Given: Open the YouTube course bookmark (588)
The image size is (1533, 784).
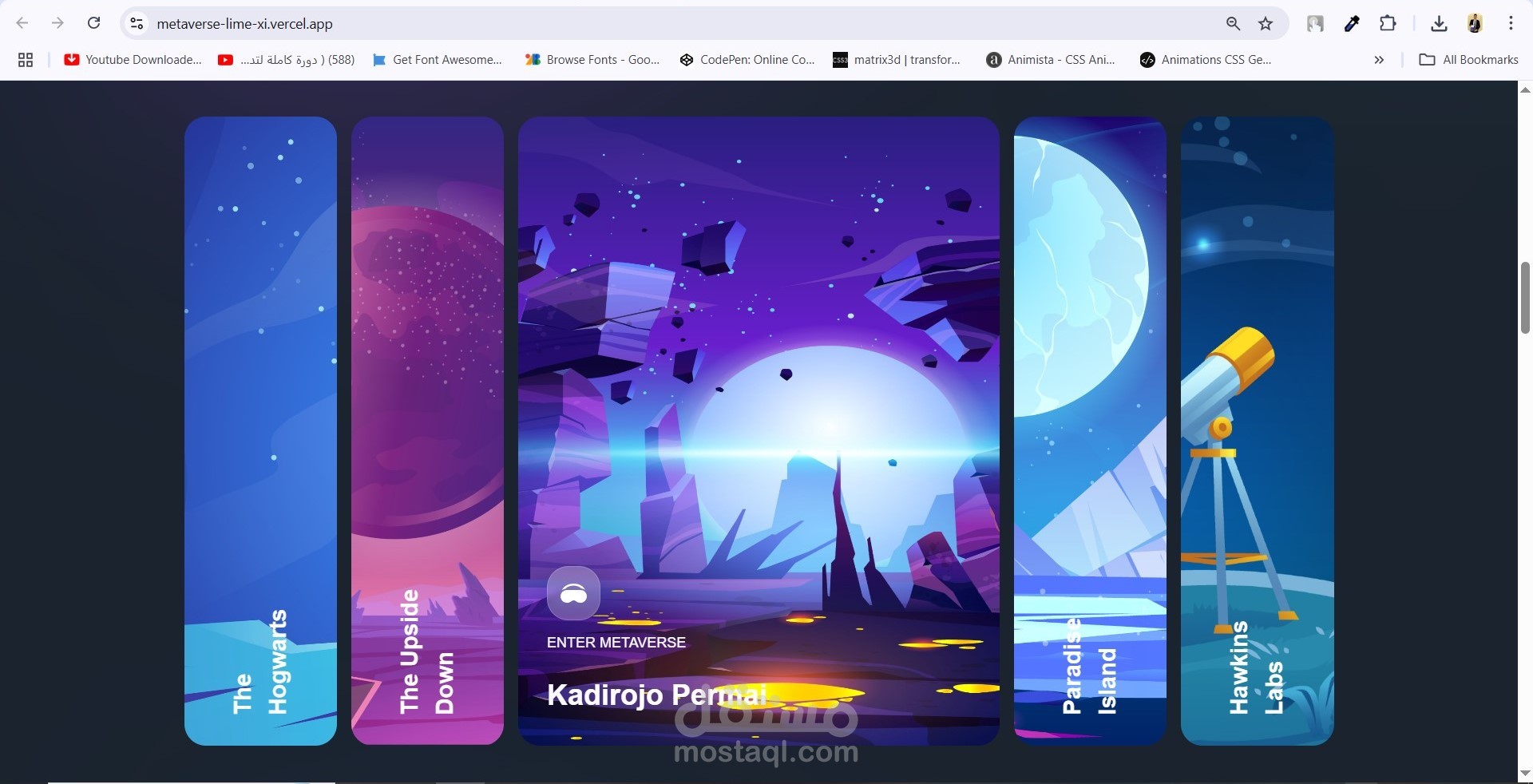Looking at the screenshot, I should 287,60.
